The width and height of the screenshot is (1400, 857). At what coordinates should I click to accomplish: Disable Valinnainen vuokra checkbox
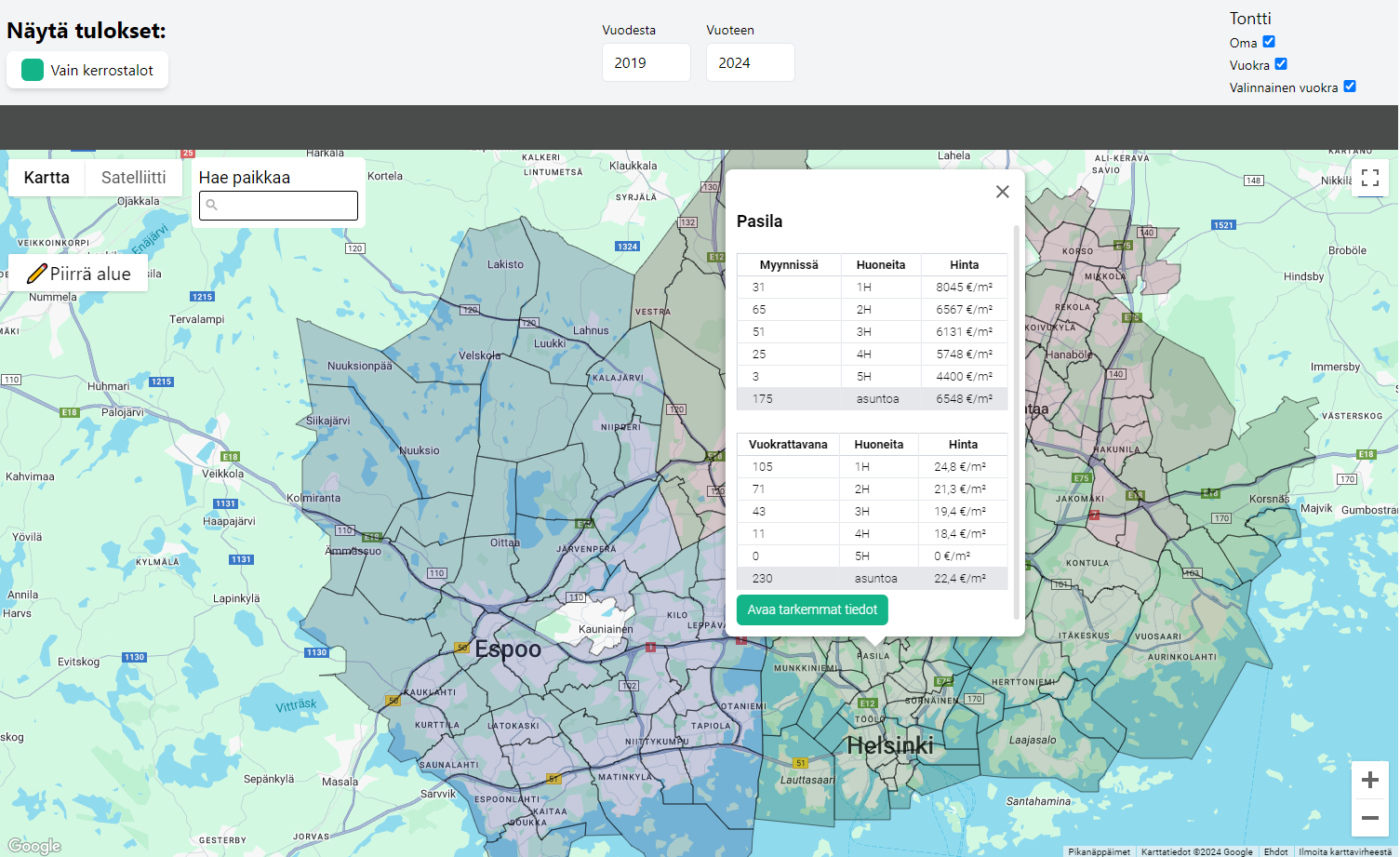(1350, 87)
